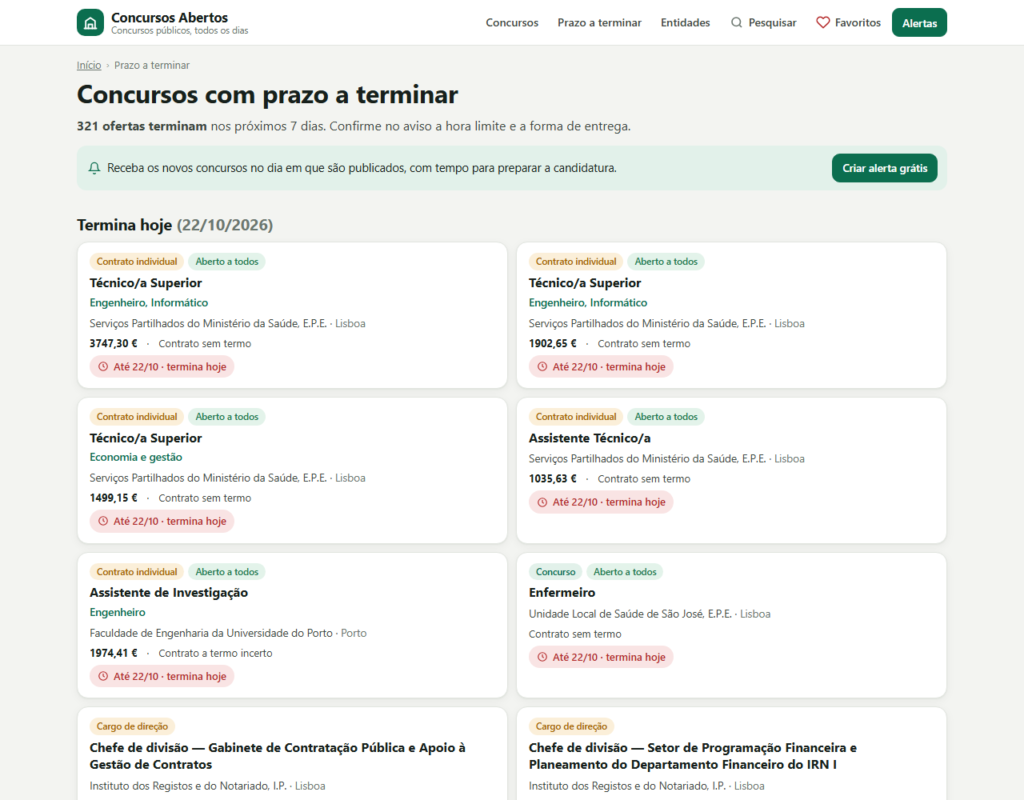This screenshot has width=1024, height=800.
Task: Click Contrato individual tag on 3747,30 € card
Action: [x=136, y=262]
